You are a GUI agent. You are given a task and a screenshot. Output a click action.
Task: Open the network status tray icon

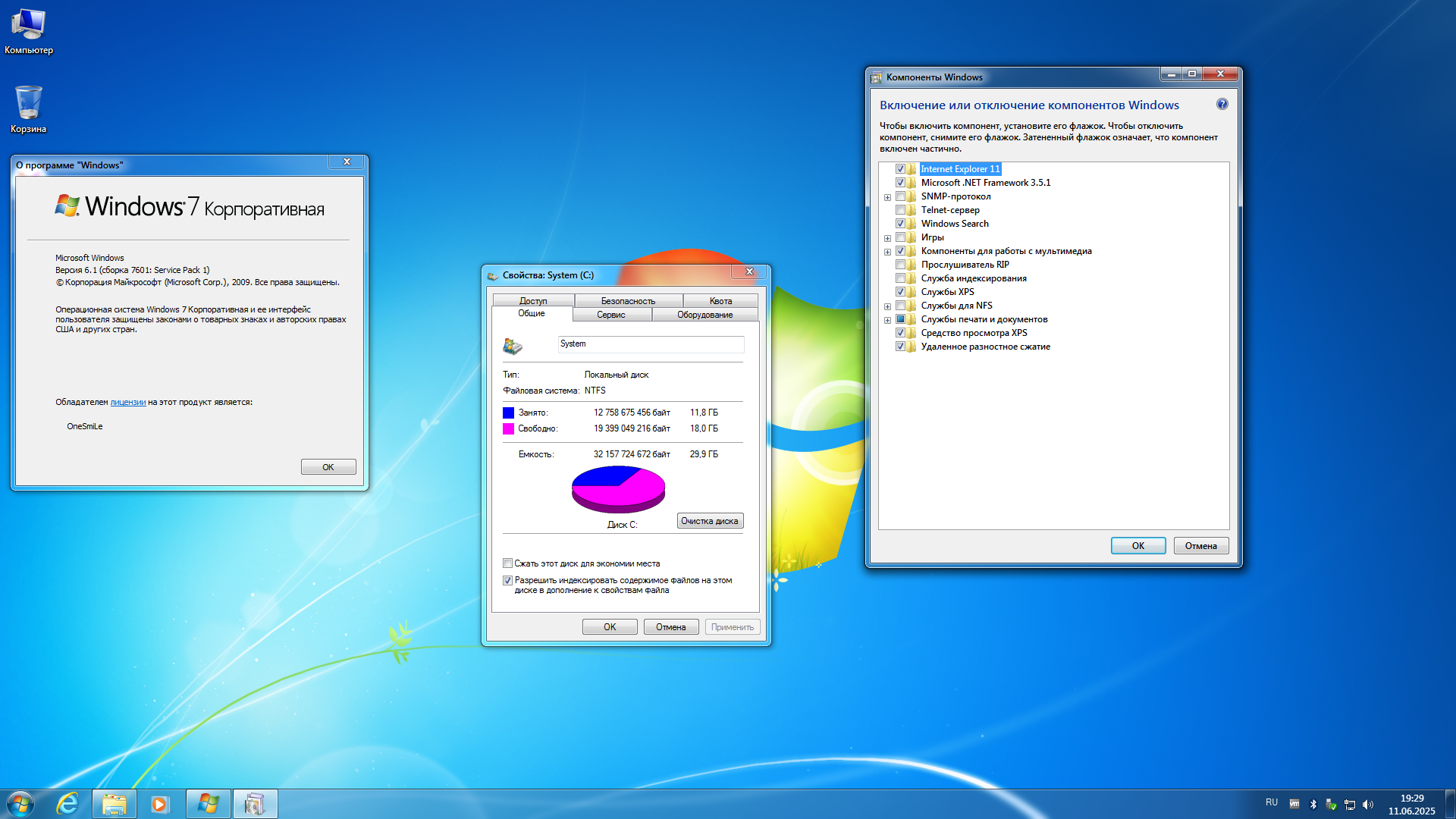(x=1350, y=804)
